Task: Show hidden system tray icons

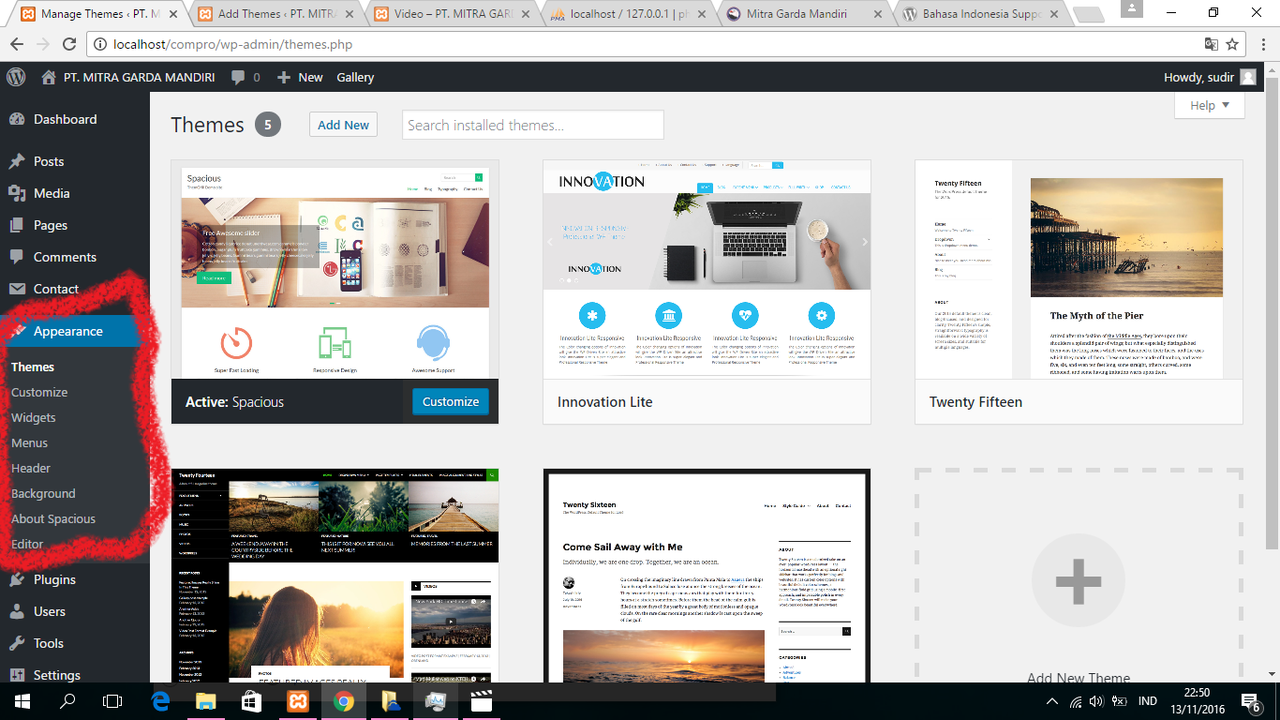Action: [x=1051, y=702]
